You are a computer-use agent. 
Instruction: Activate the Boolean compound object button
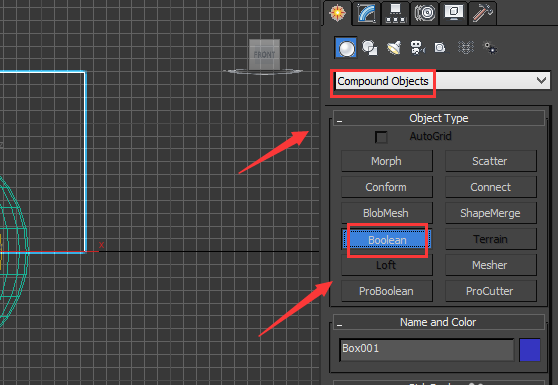tap(387, 239)
